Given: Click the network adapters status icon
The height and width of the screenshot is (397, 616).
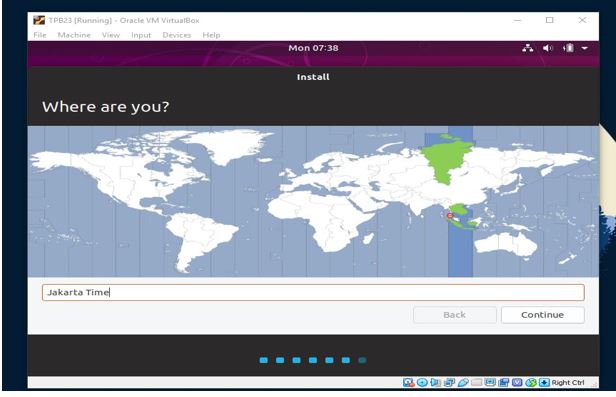Looking at the screenshot, I should 449,382.
